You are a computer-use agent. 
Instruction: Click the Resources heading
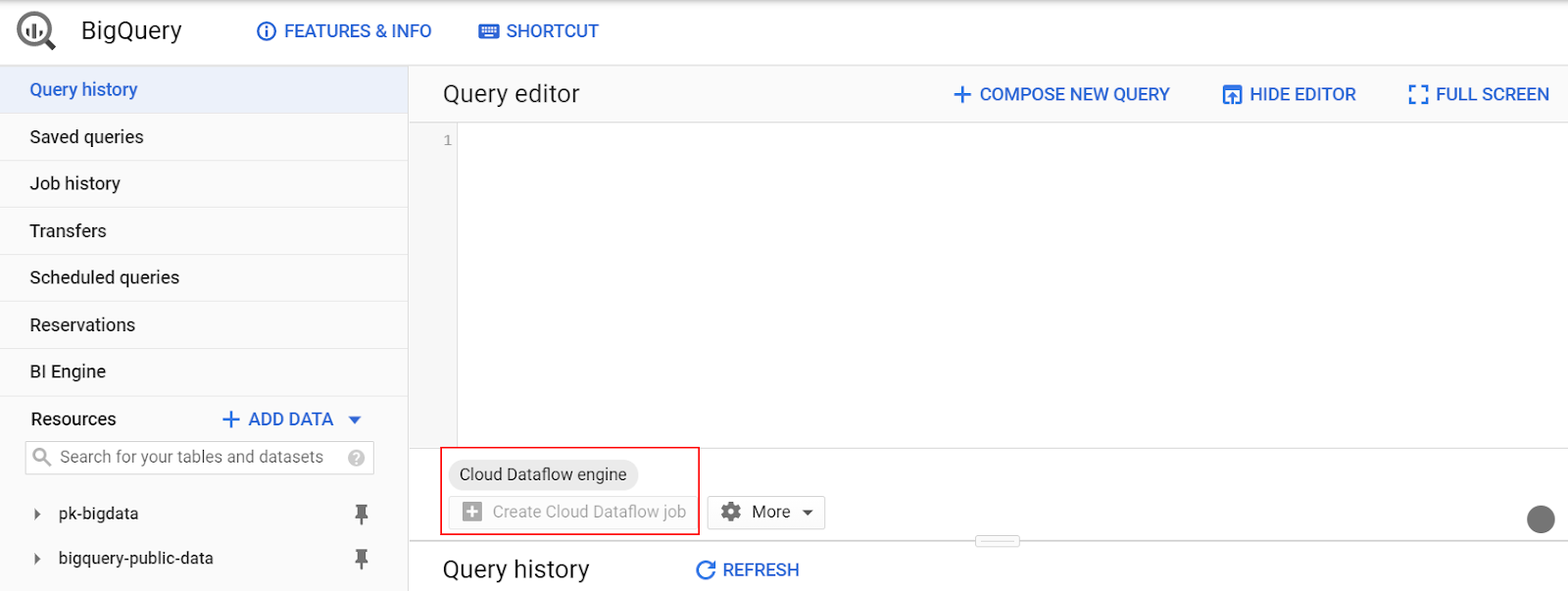(x=73, y=419)
